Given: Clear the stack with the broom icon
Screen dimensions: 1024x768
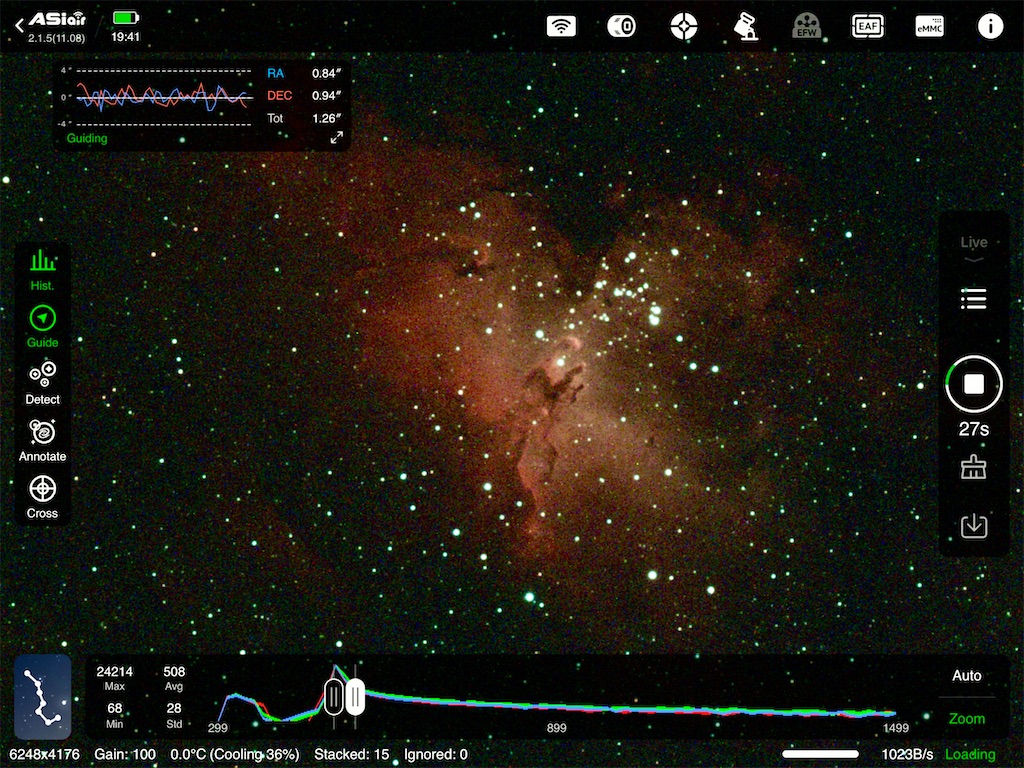Looking at the screenshot, I should coord(974,468).
